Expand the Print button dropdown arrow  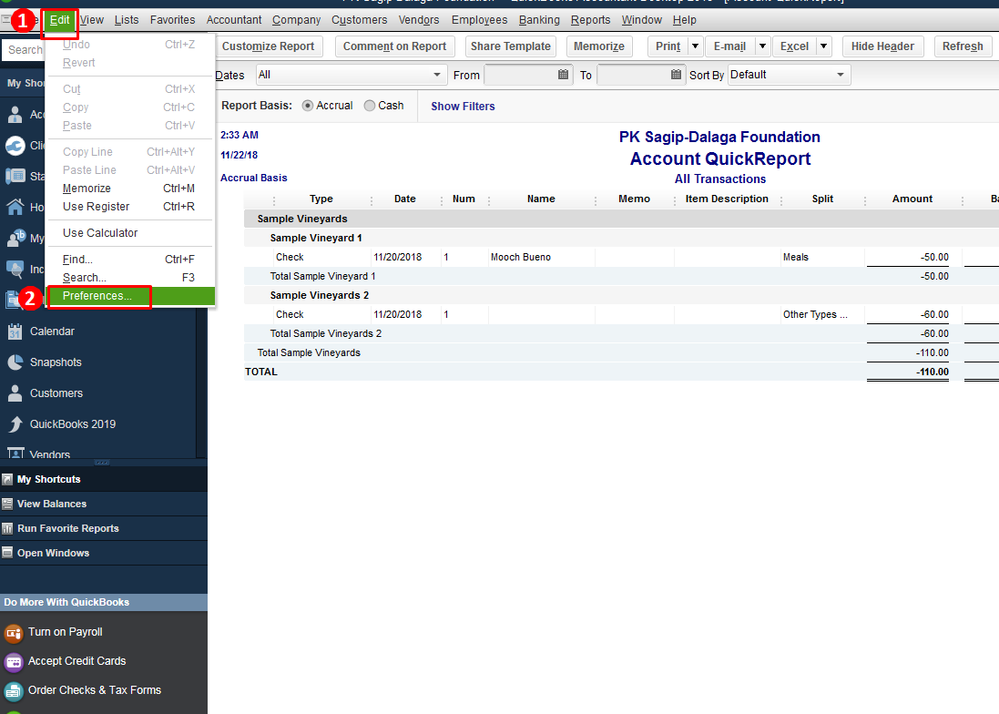click(x=695, y=46)
